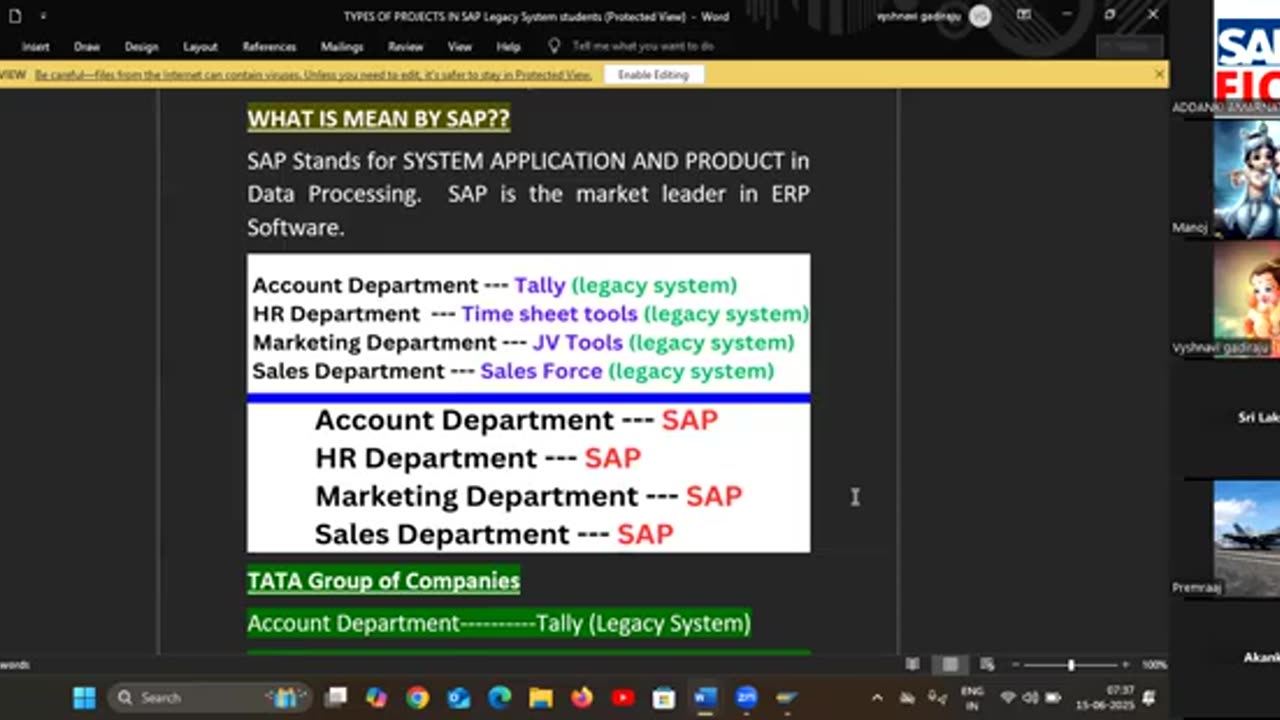Click the WHAT IS MEAN BY SAP?? heading

point(378,118)
